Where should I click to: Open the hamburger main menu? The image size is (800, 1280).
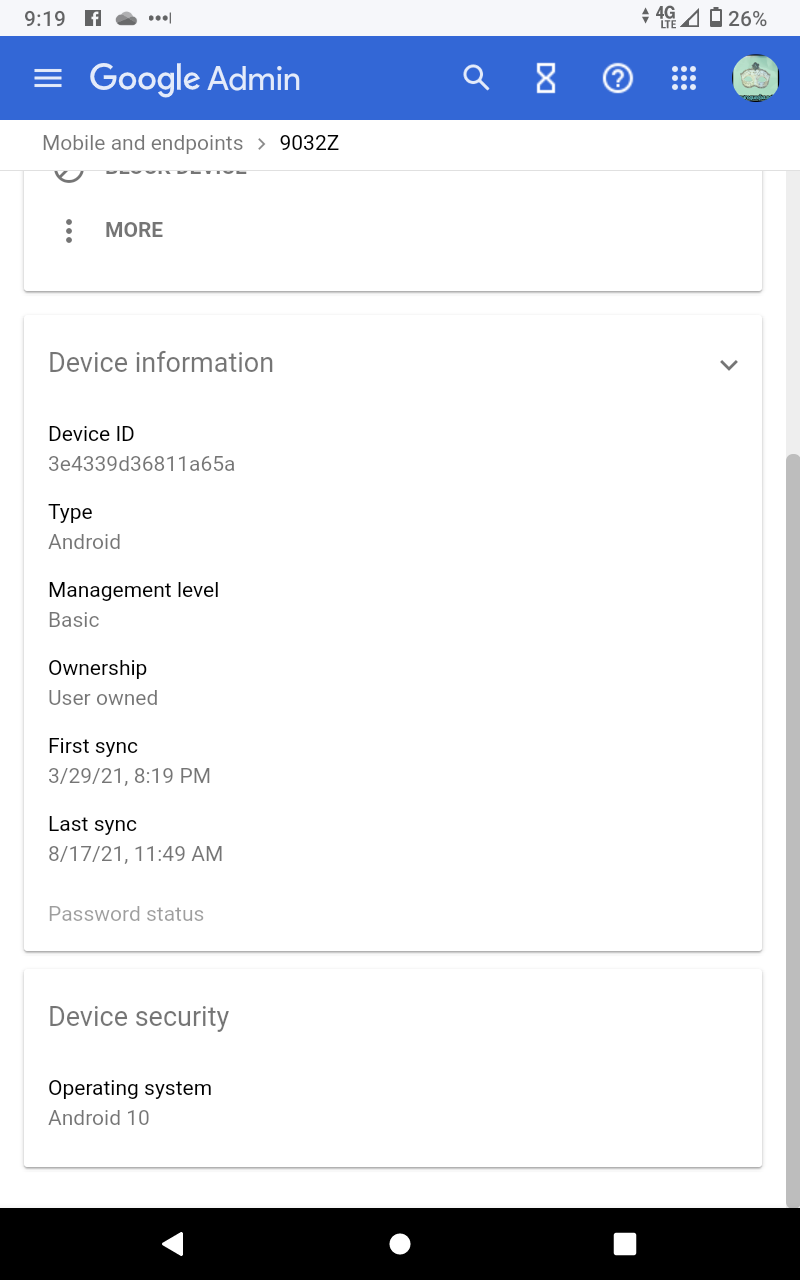click(48, 79)
